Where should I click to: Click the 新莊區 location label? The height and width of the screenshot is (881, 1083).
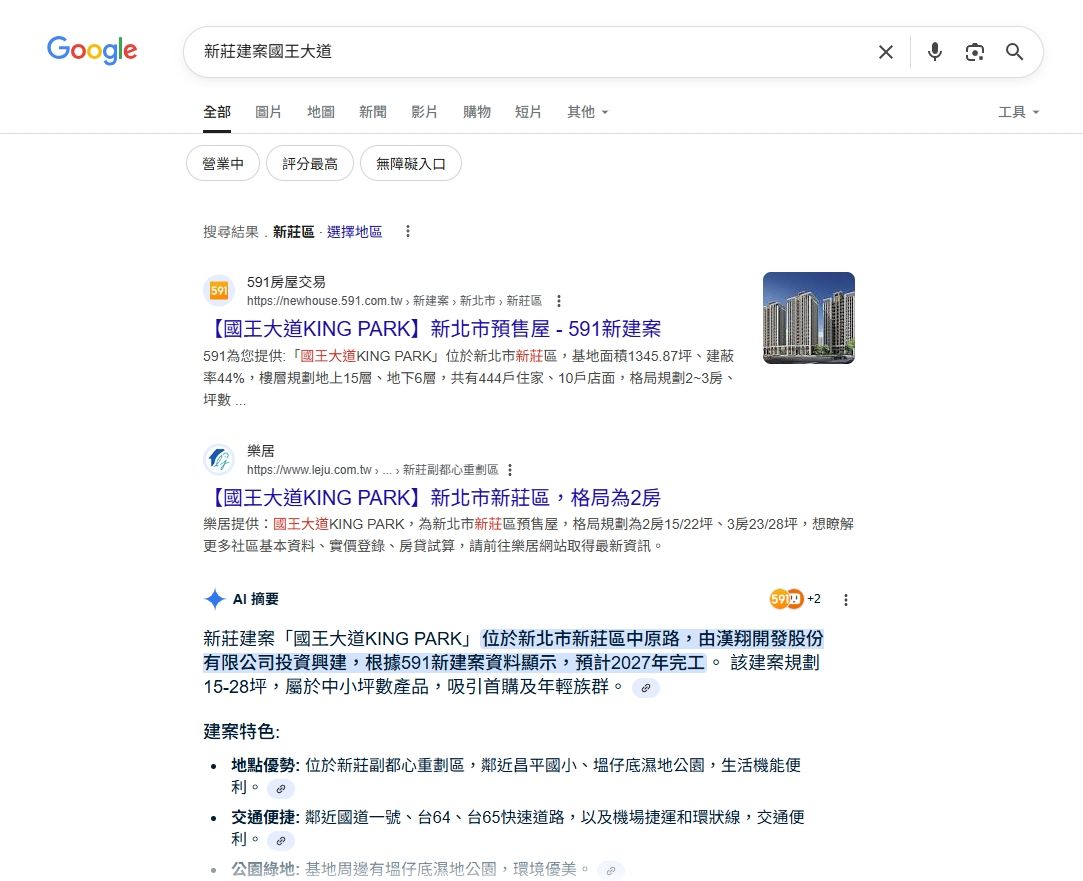(294, 232)
